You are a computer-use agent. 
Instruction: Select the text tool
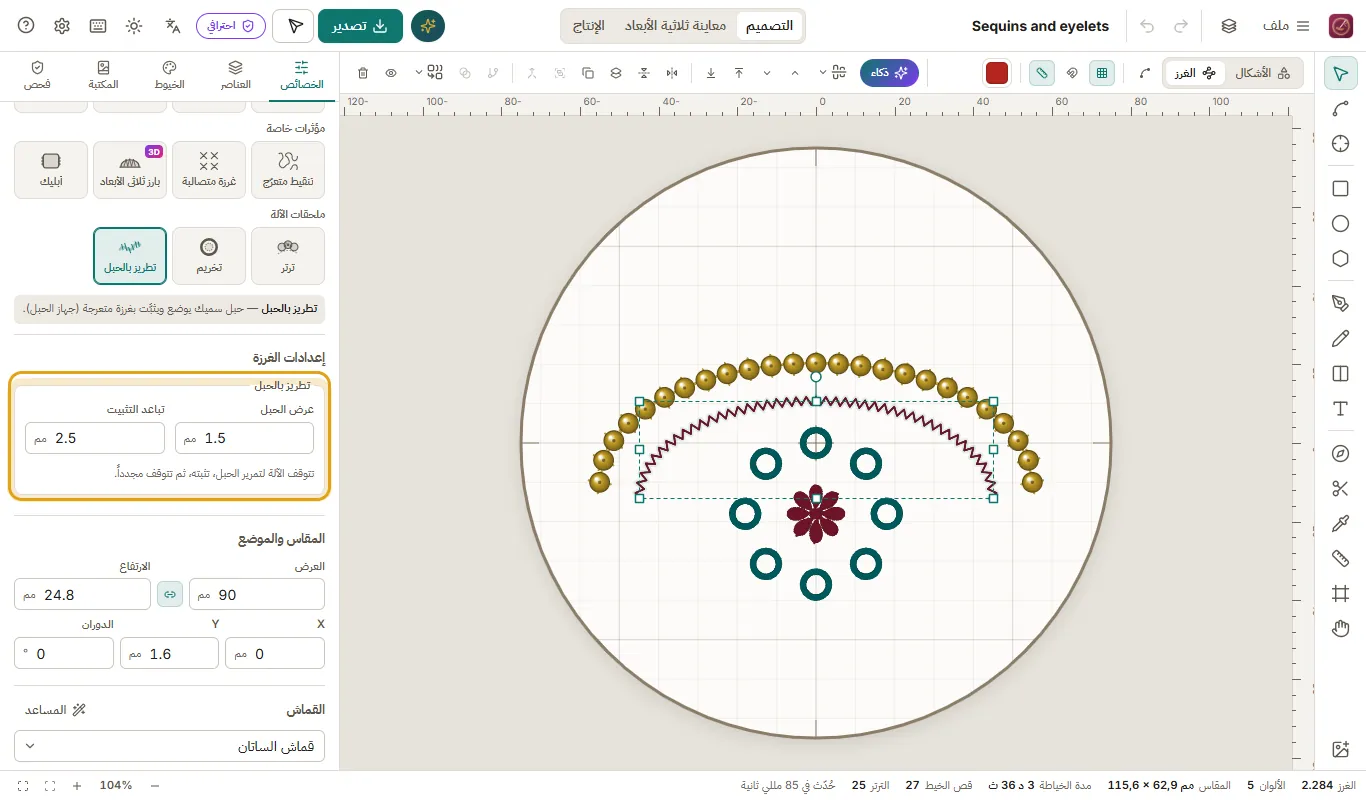coord(1341,408)
